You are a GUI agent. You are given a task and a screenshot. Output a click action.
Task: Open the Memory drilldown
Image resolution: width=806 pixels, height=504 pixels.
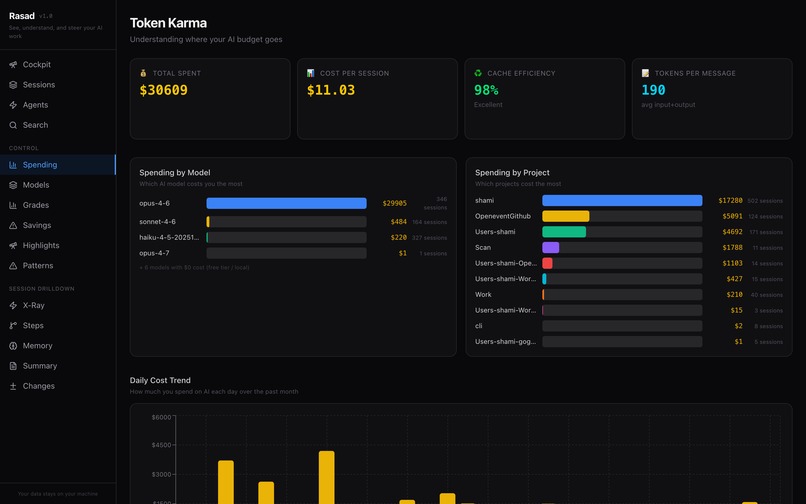coord(58,346)
